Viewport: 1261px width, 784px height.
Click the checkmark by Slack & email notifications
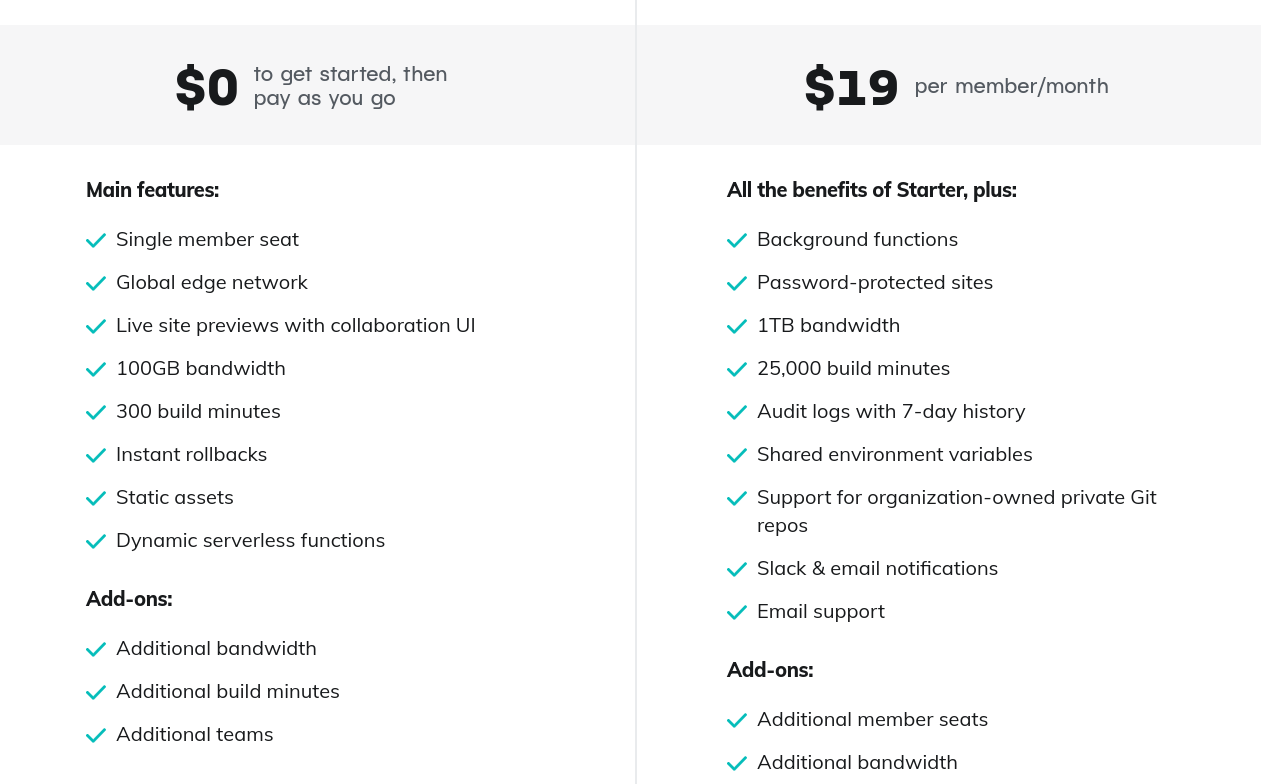[x=737, y=570]
